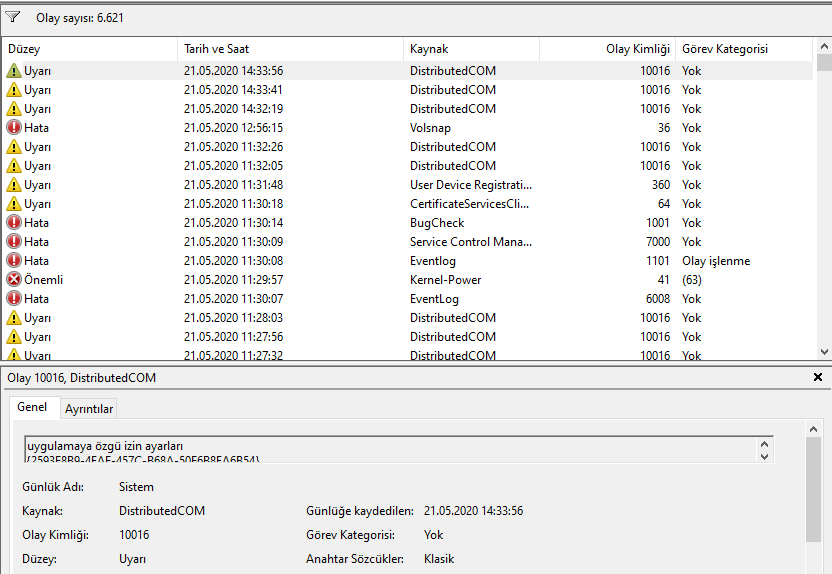Click warning icon of 11:27:56 event
The image size is (832, 574).
[x=14, y=337]
